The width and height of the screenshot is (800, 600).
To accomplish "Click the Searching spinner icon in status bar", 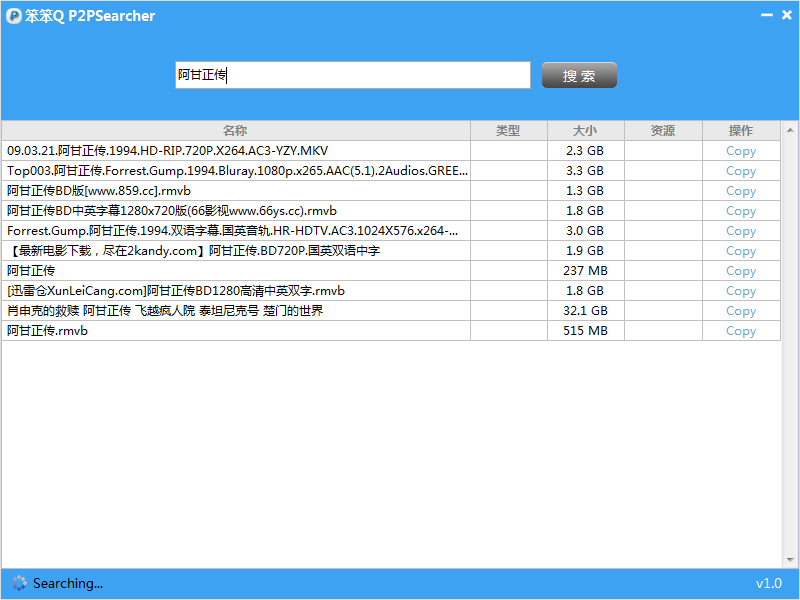I will (x=19, y=583).
